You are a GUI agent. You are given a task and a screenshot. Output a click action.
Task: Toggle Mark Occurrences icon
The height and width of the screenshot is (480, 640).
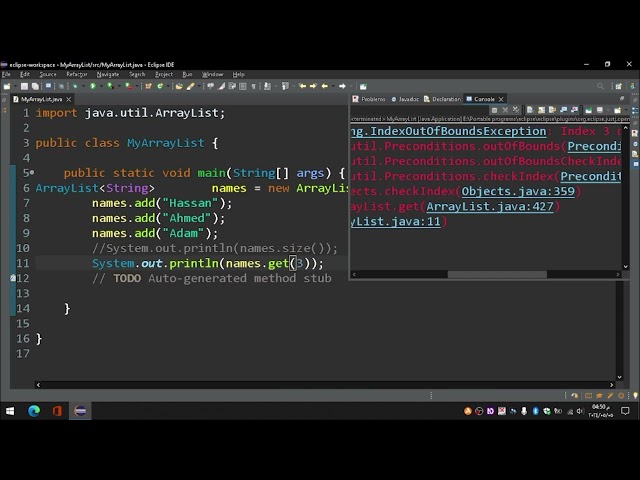point(222,86)
